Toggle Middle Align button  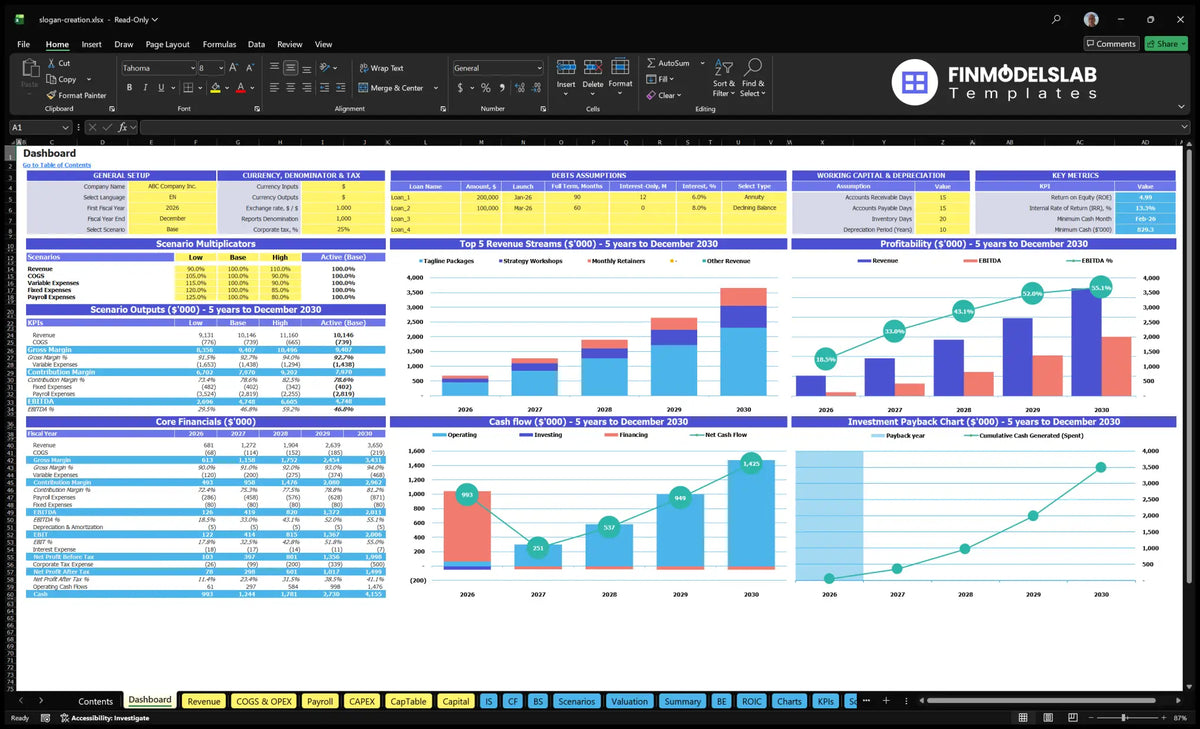click(x=290, y=68)
